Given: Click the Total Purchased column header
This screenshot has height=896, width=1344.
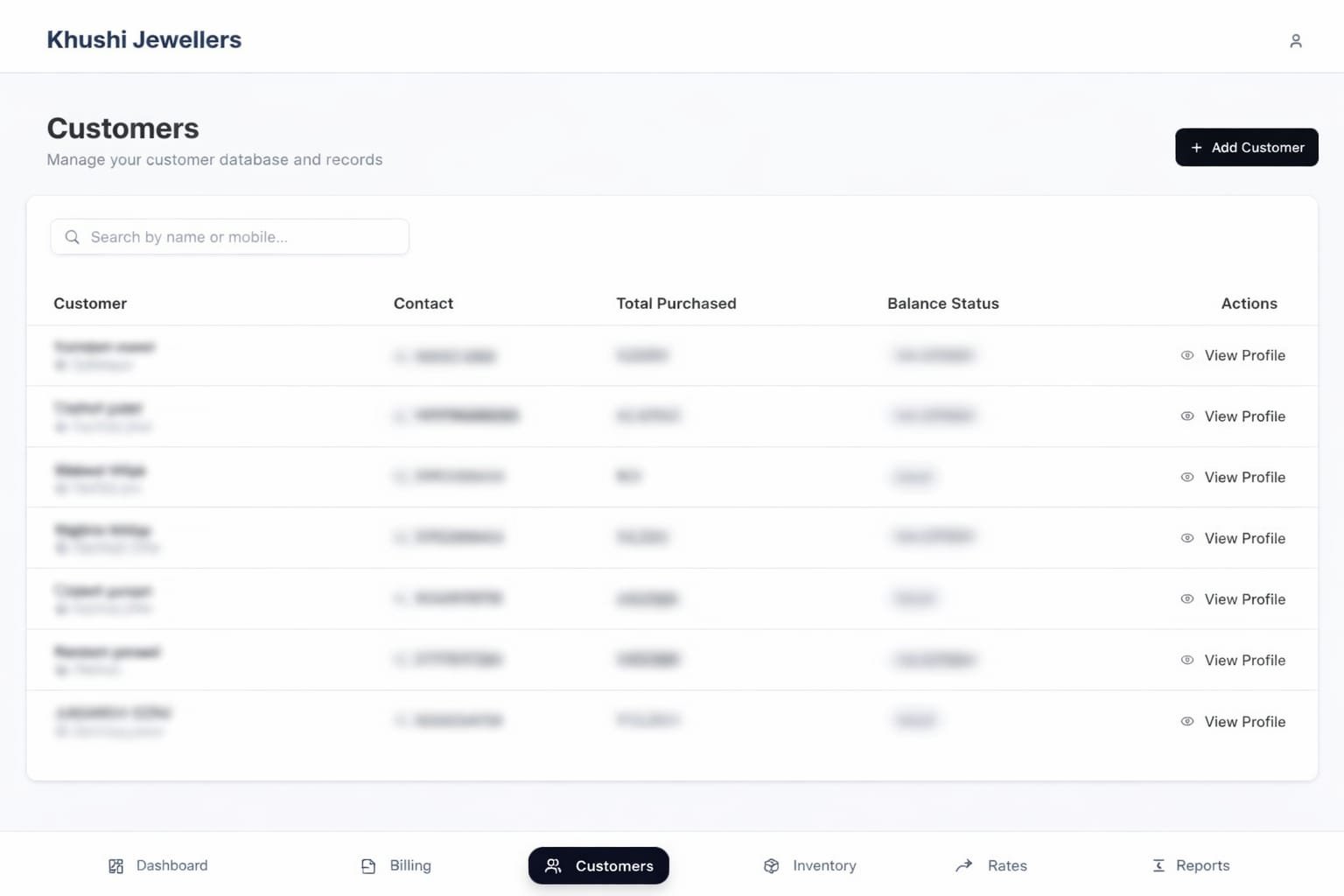Looking at the screenshot, I should [x=675, y=304].
